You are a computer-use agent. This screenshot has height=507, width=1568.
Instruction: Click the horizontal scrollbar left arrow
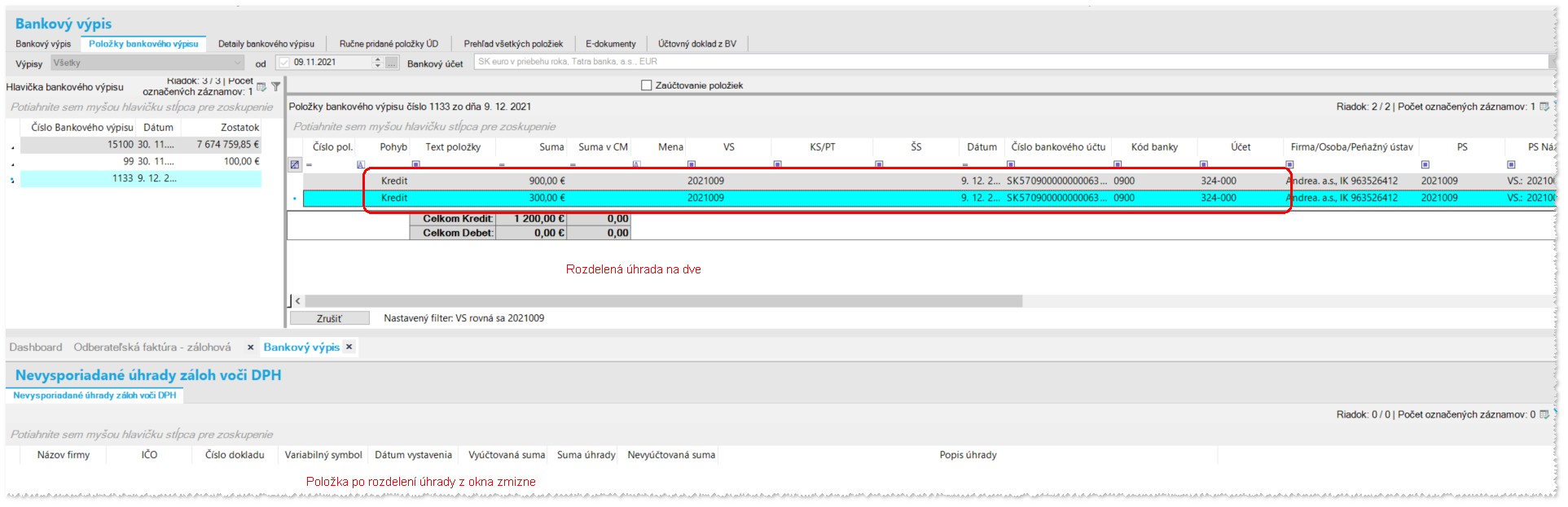[297, 301]
